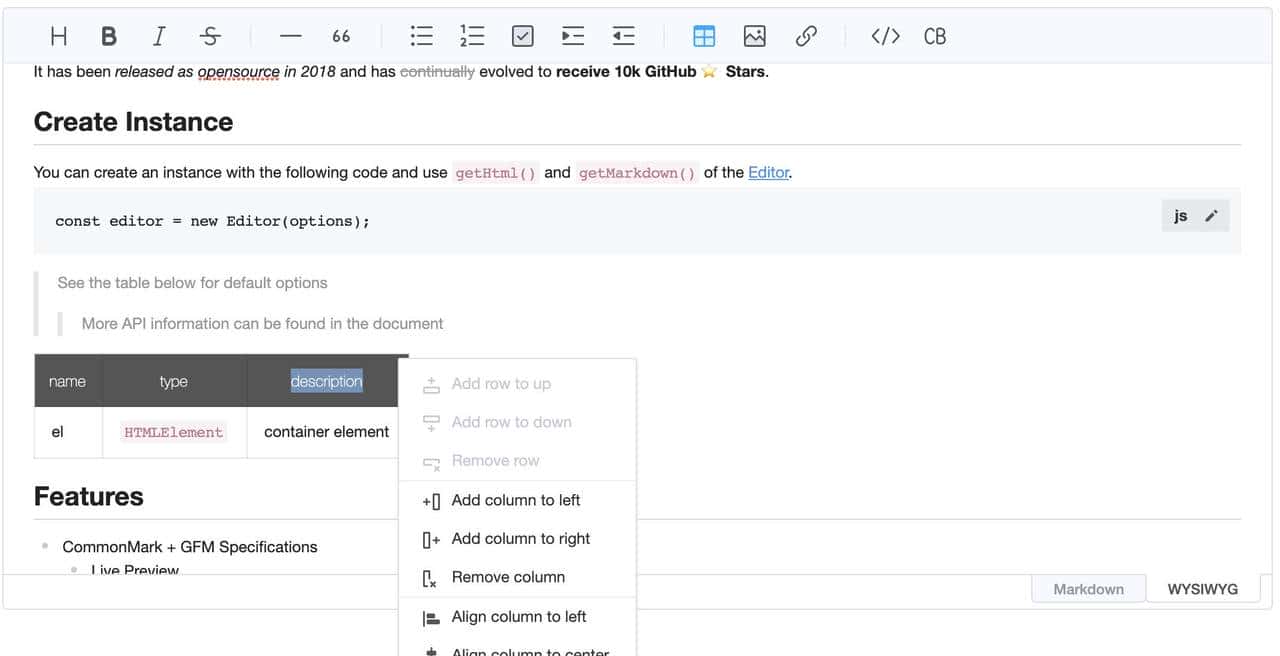Create an ordered numbered list
This screenshot has width=1280, height=656.
tap(472, 36)
